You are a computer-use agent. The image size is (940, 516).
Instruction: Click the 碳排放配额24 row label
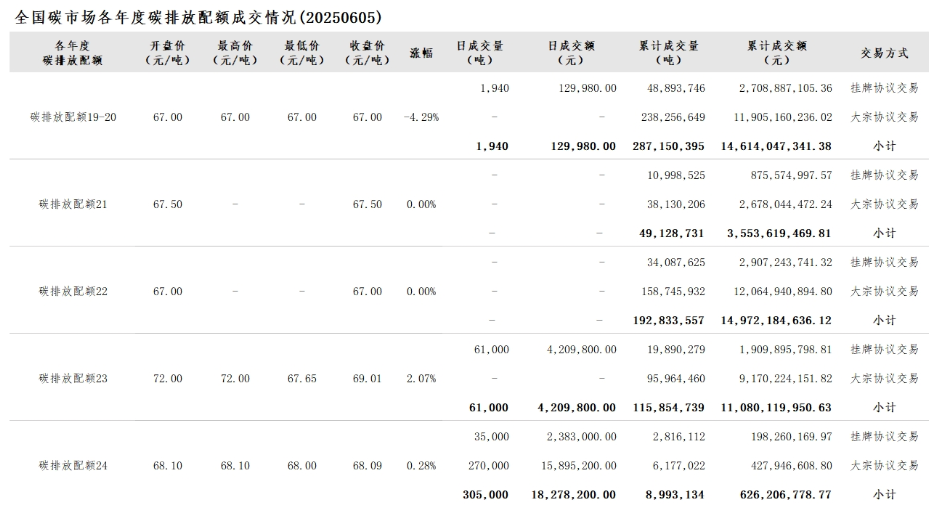(73, 466)
